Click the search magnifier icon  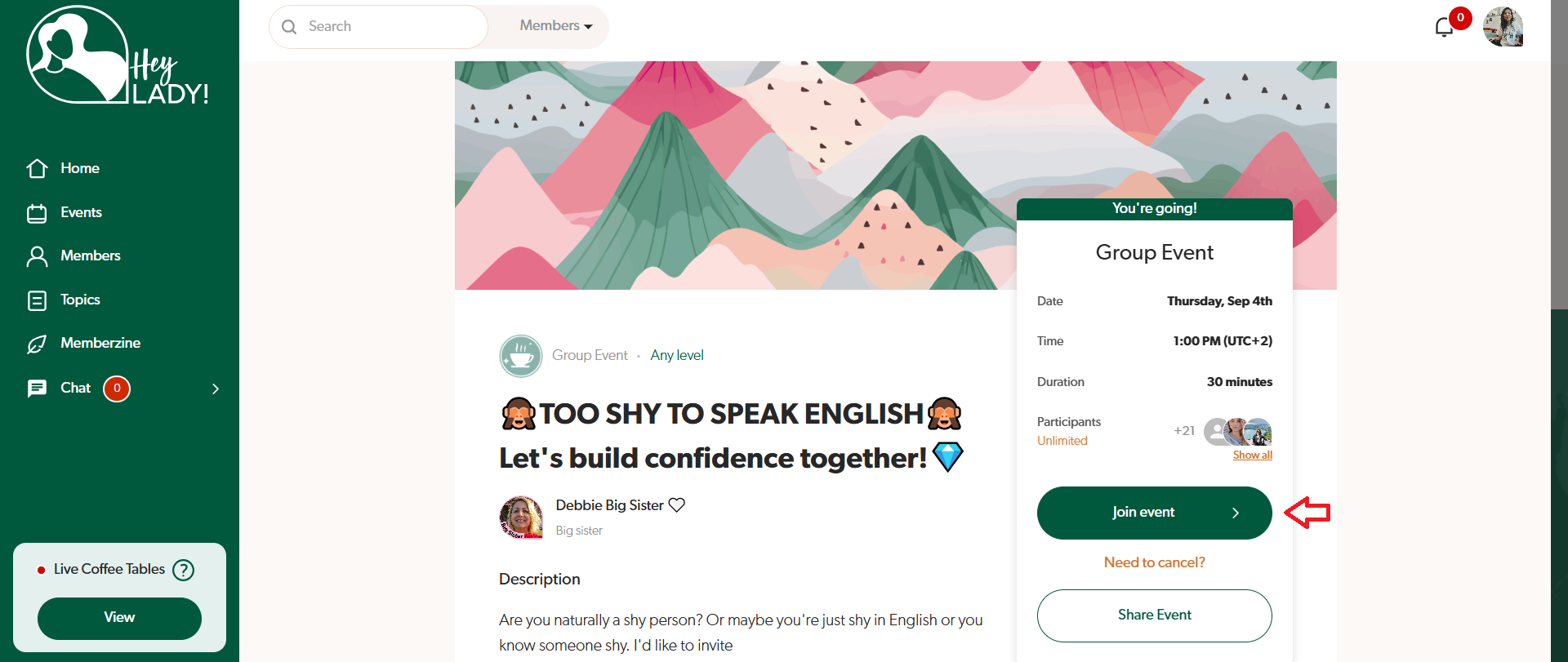(x=289, y=27)
